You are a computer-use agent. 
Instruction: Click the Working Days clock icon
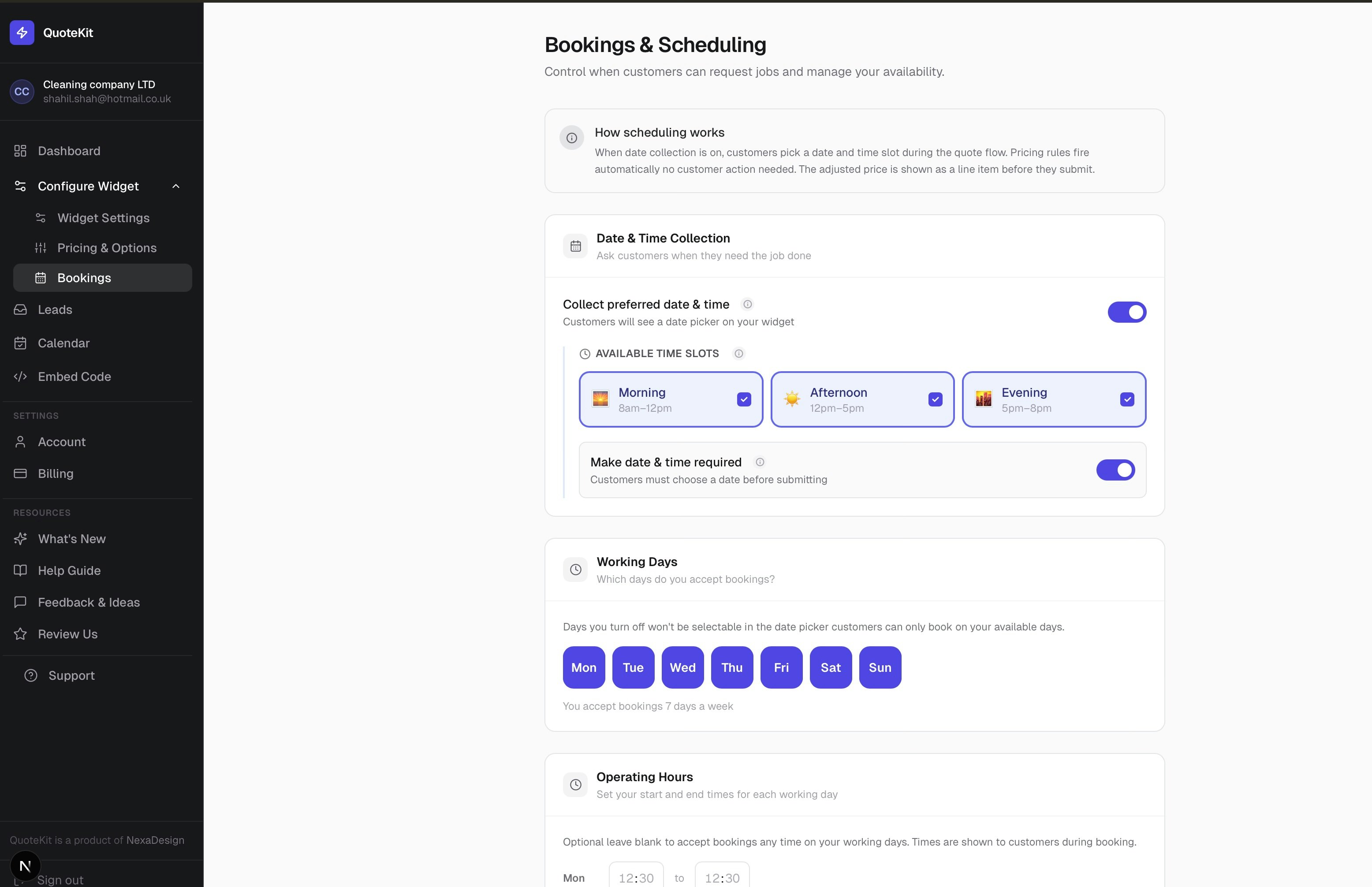coord(575,570)
